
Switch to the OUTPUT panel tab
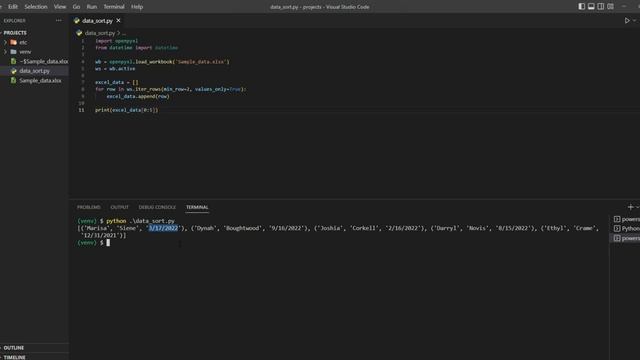120,207
